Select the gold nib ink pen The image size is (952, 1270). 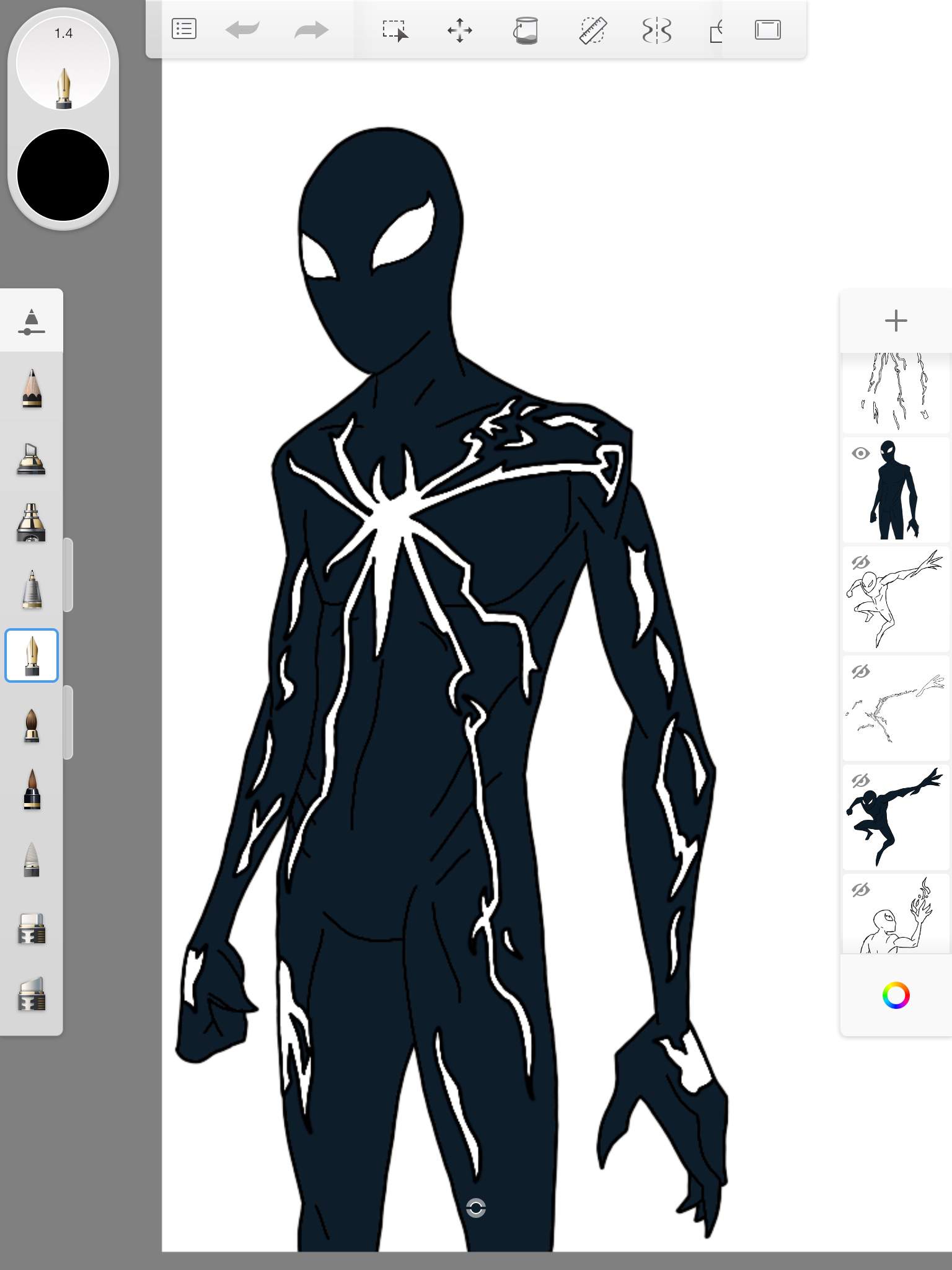(32, 655)
